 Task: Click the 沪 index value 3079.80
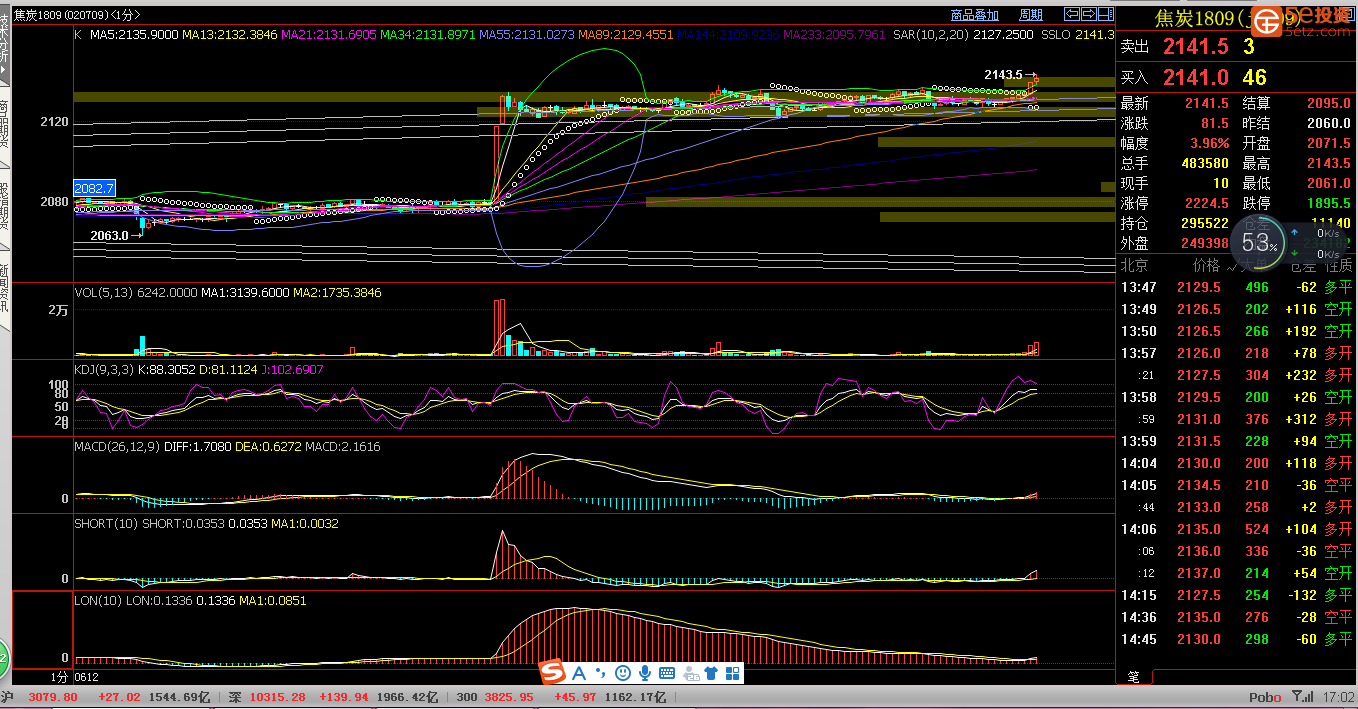point(53,697)
